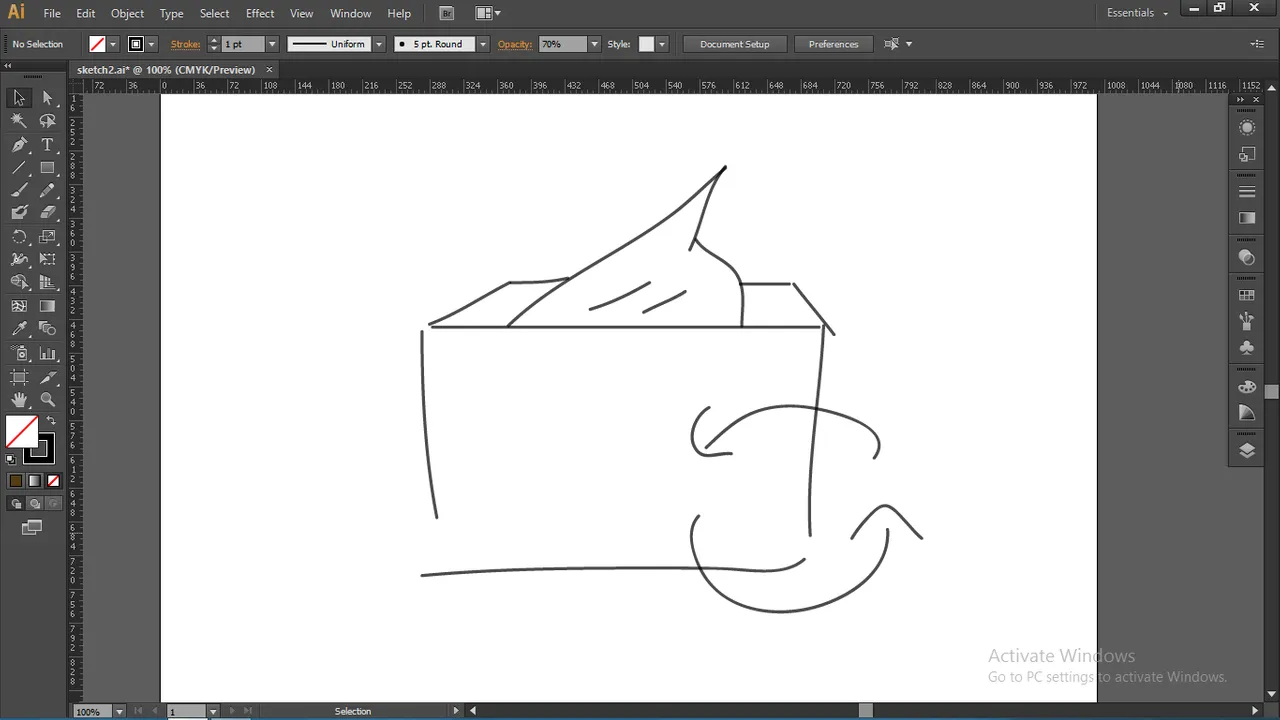The image size is (1280, 720).
Task: Select the Line Segment tool
Action: point(19,168)
